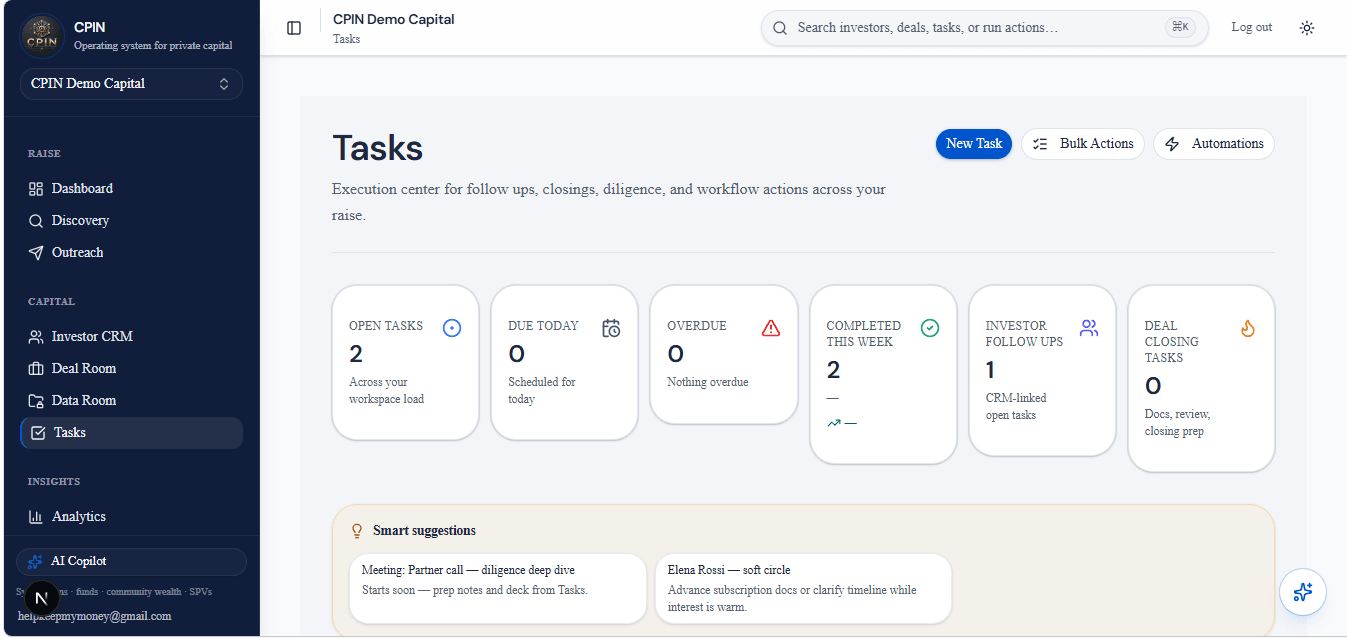Click the Smart suggestions lightbulb icon

pyautogui.click(x=357, y=531)
